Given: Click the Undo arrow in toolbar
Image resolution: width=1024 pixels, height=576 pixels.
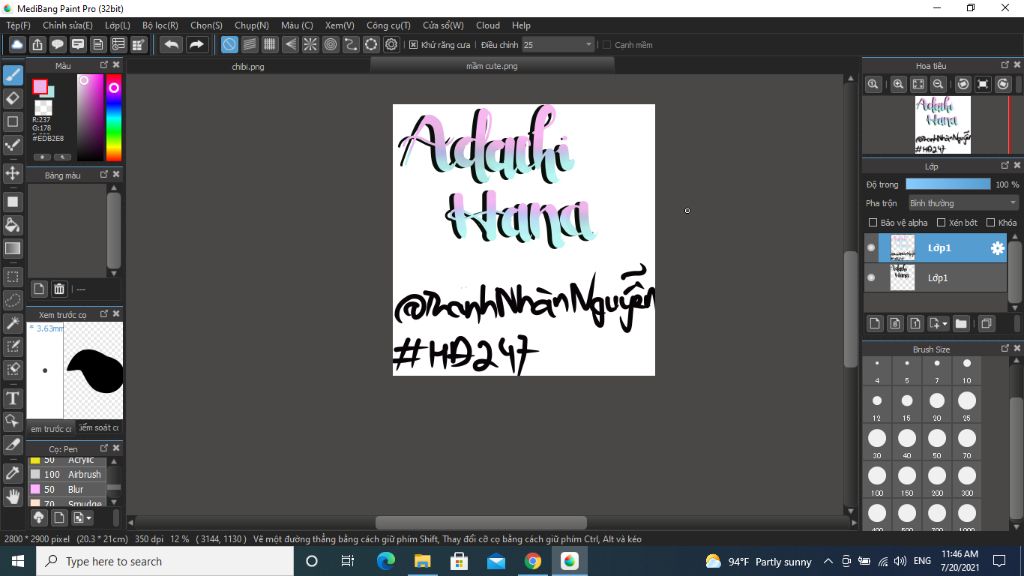Looking at the screenshot, I should (x=171, y=44).
